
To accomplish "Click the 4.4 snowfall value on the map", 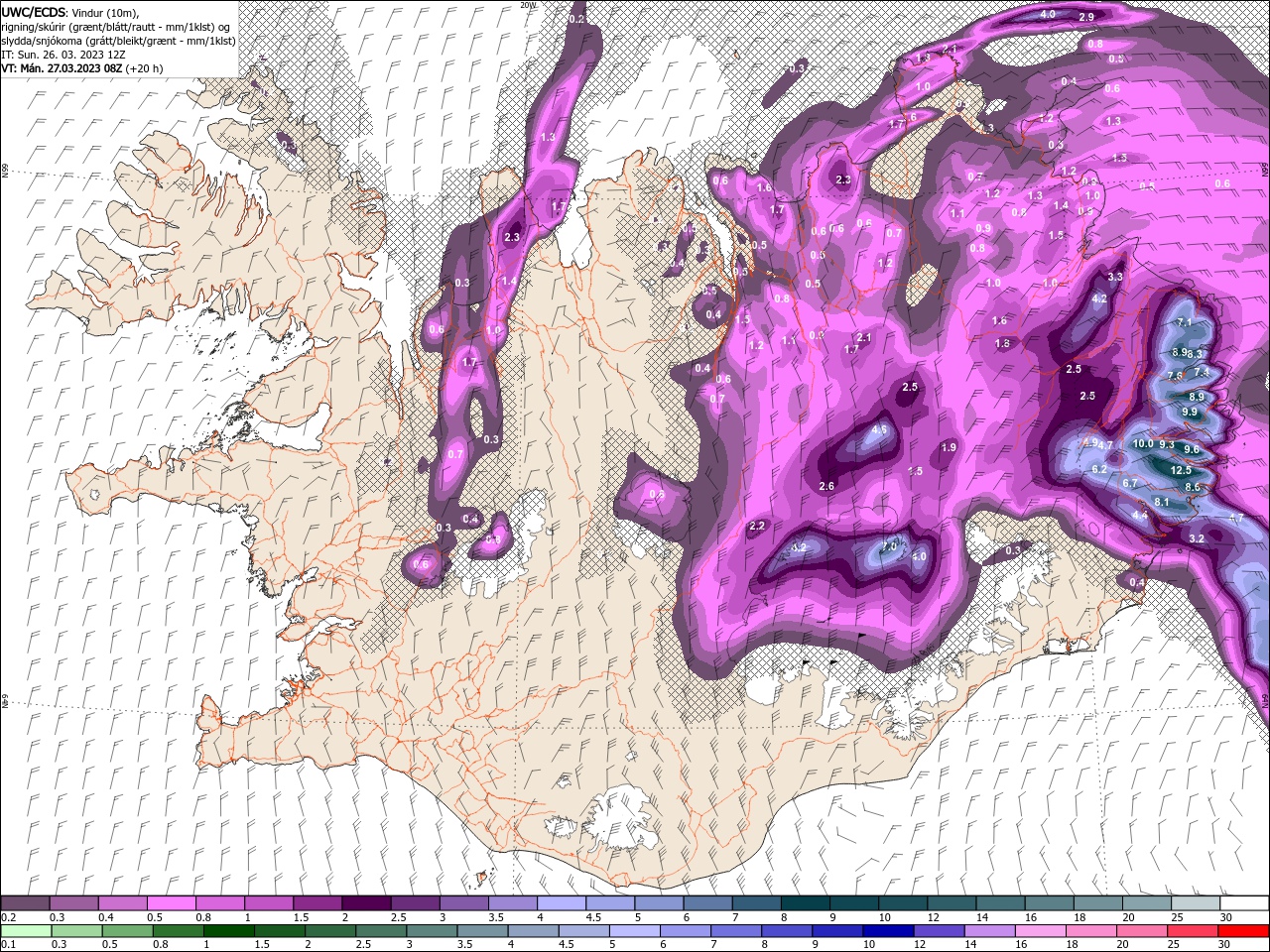I will tap(1140, 516).
